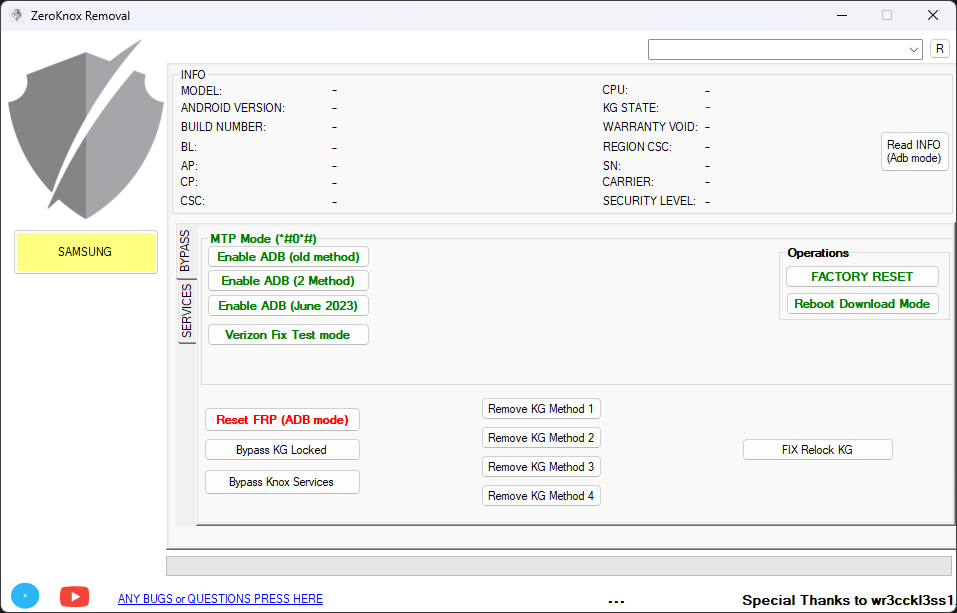The image size is (957, 613).
Task: Enable ADB using the old method
Action: (288, 256)
